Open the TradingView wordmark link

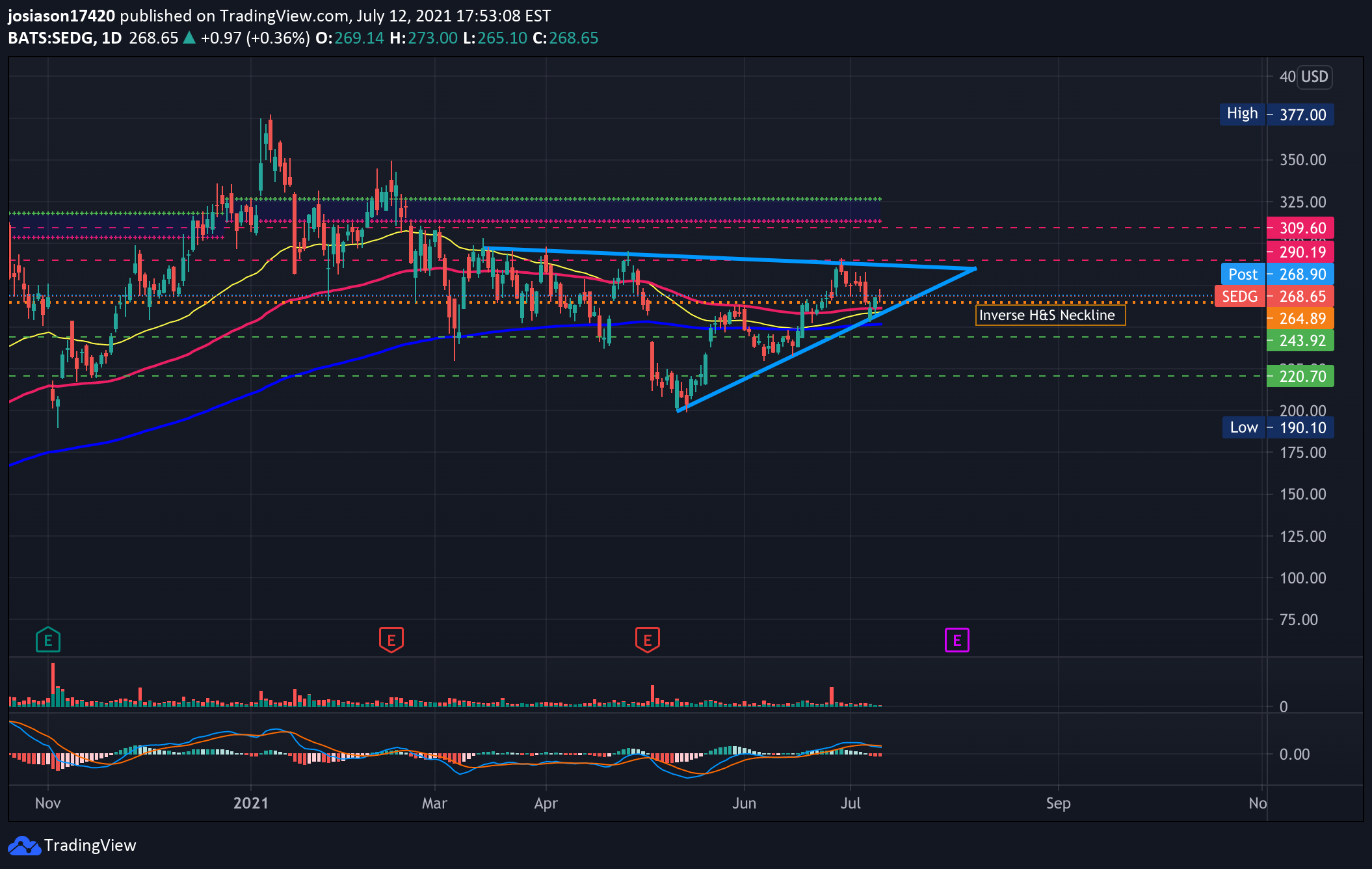[90, 846]
